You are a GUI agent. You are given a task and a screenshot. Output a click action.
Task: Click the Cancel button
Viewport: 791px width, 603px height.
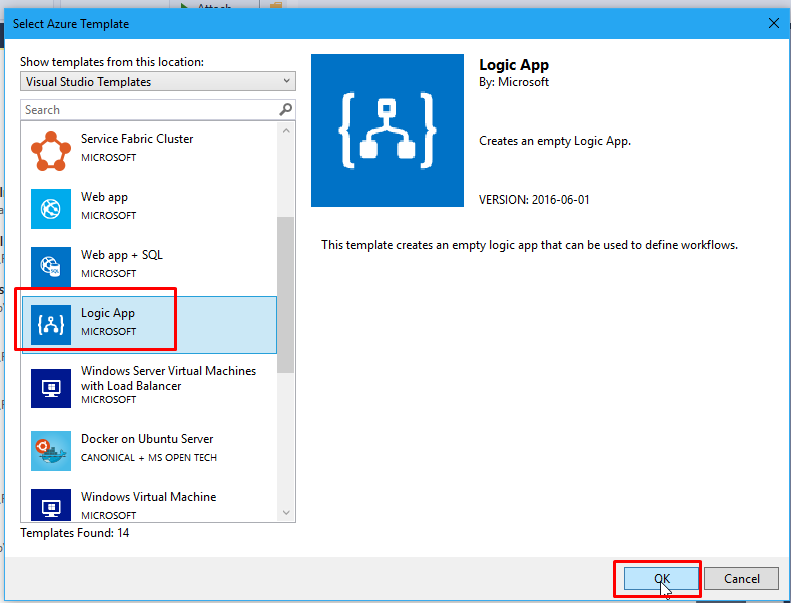point(742,578)
